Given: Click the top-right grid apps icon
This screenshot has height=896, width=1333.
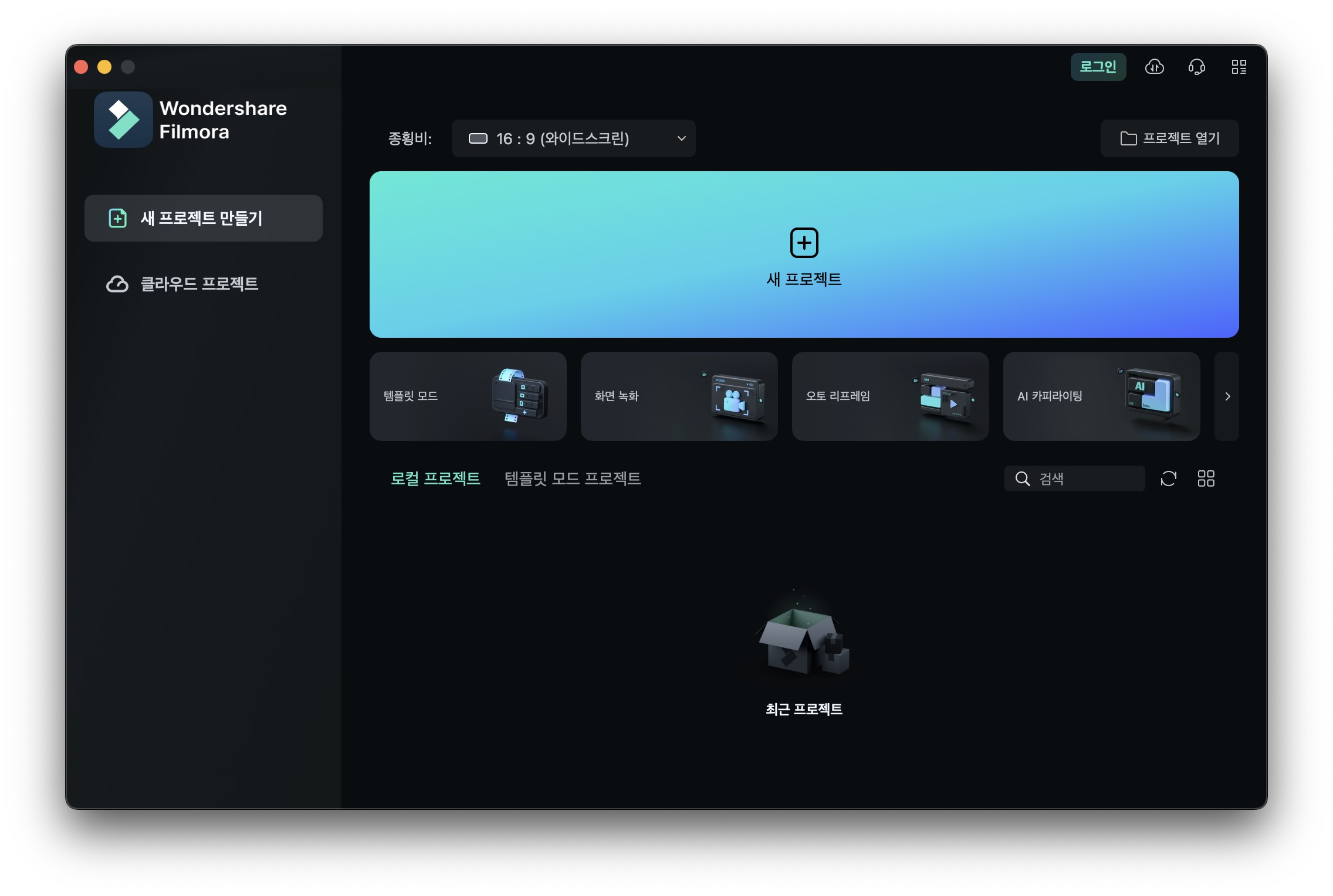Looking at the screenshot, I should coord(1239,67).
